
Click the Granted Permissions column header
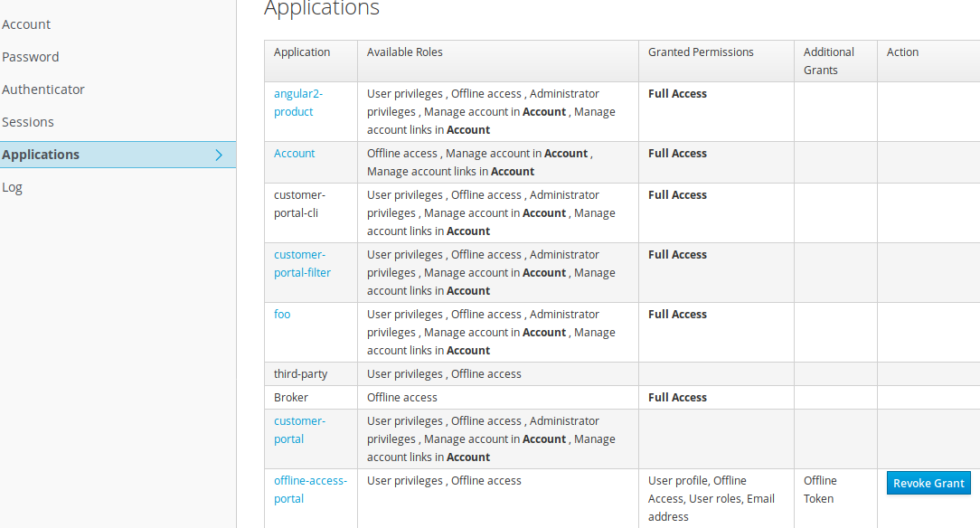pyautogui.click(x=701, y=52)
